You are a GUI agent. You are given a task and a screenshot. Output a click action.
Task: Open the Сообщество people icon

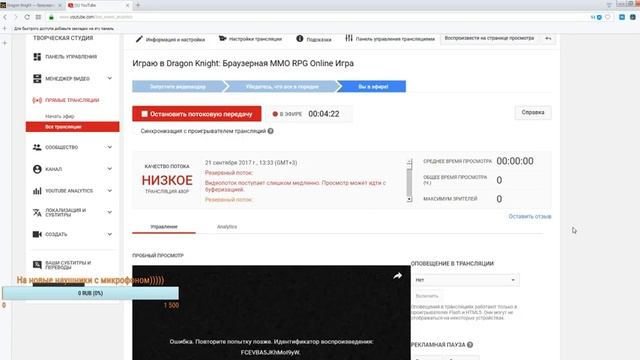coord(37,147)
